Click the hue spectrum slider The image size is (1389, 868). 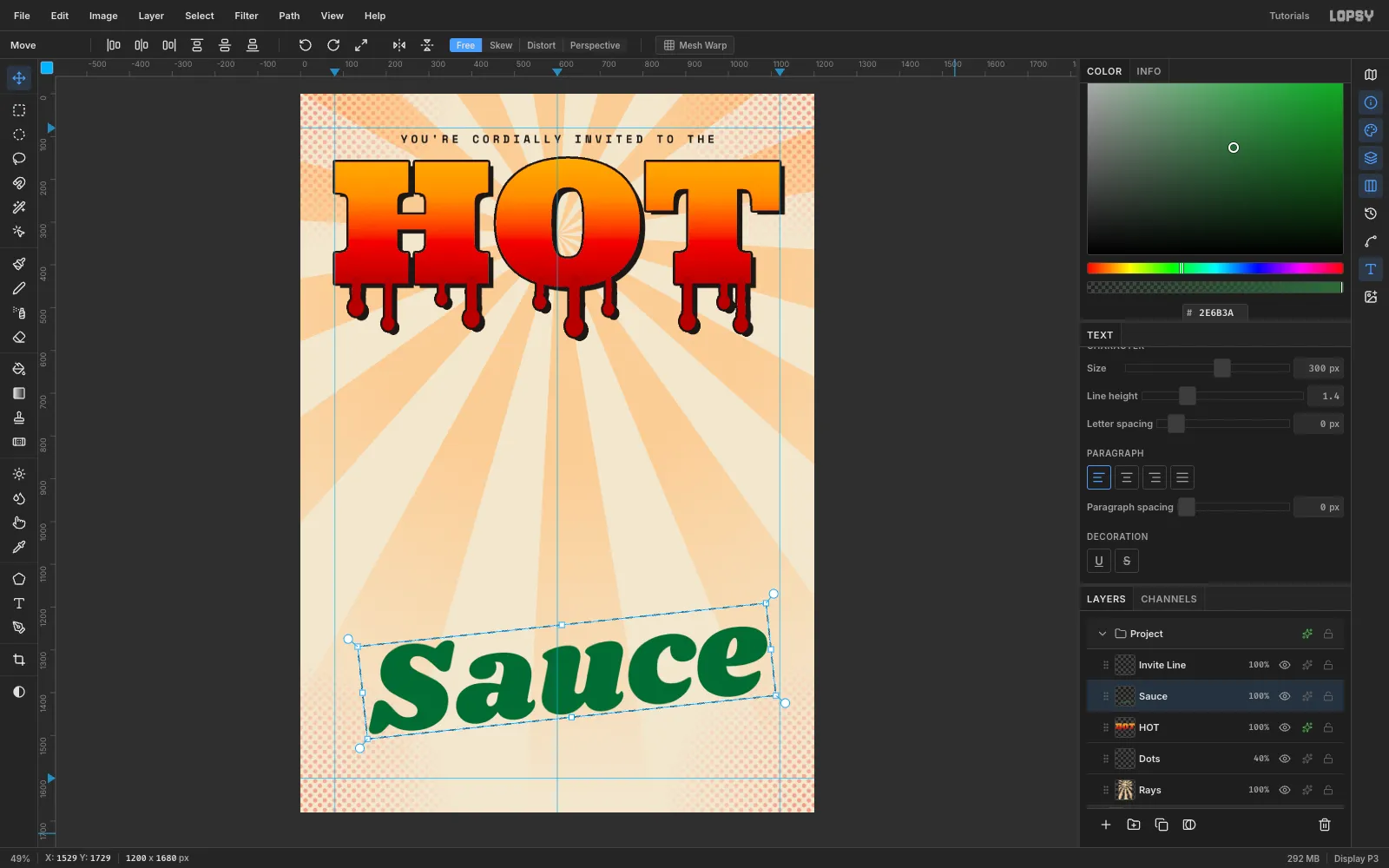click(1215, 268)
